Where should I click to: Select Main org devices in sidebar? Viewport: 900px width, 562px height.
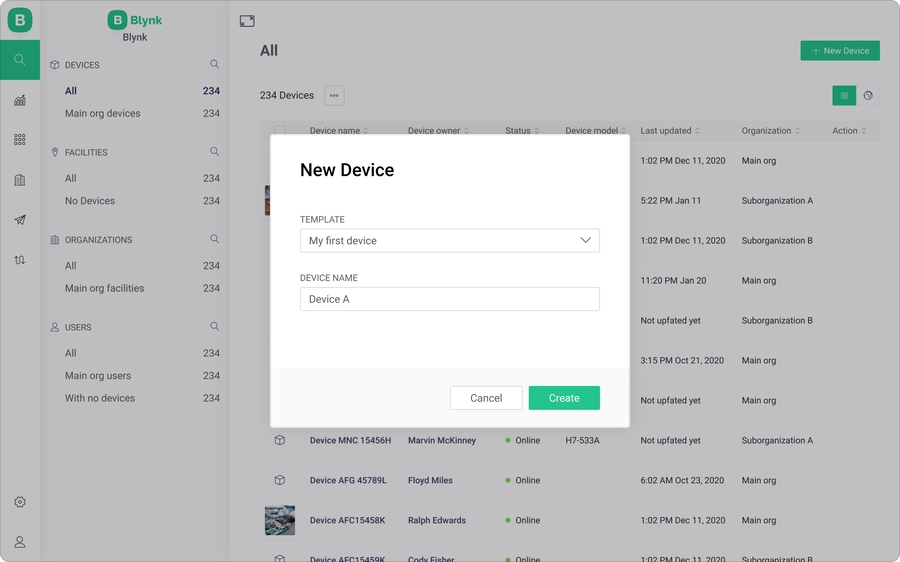pyautogui.click(x=103, y=113)
